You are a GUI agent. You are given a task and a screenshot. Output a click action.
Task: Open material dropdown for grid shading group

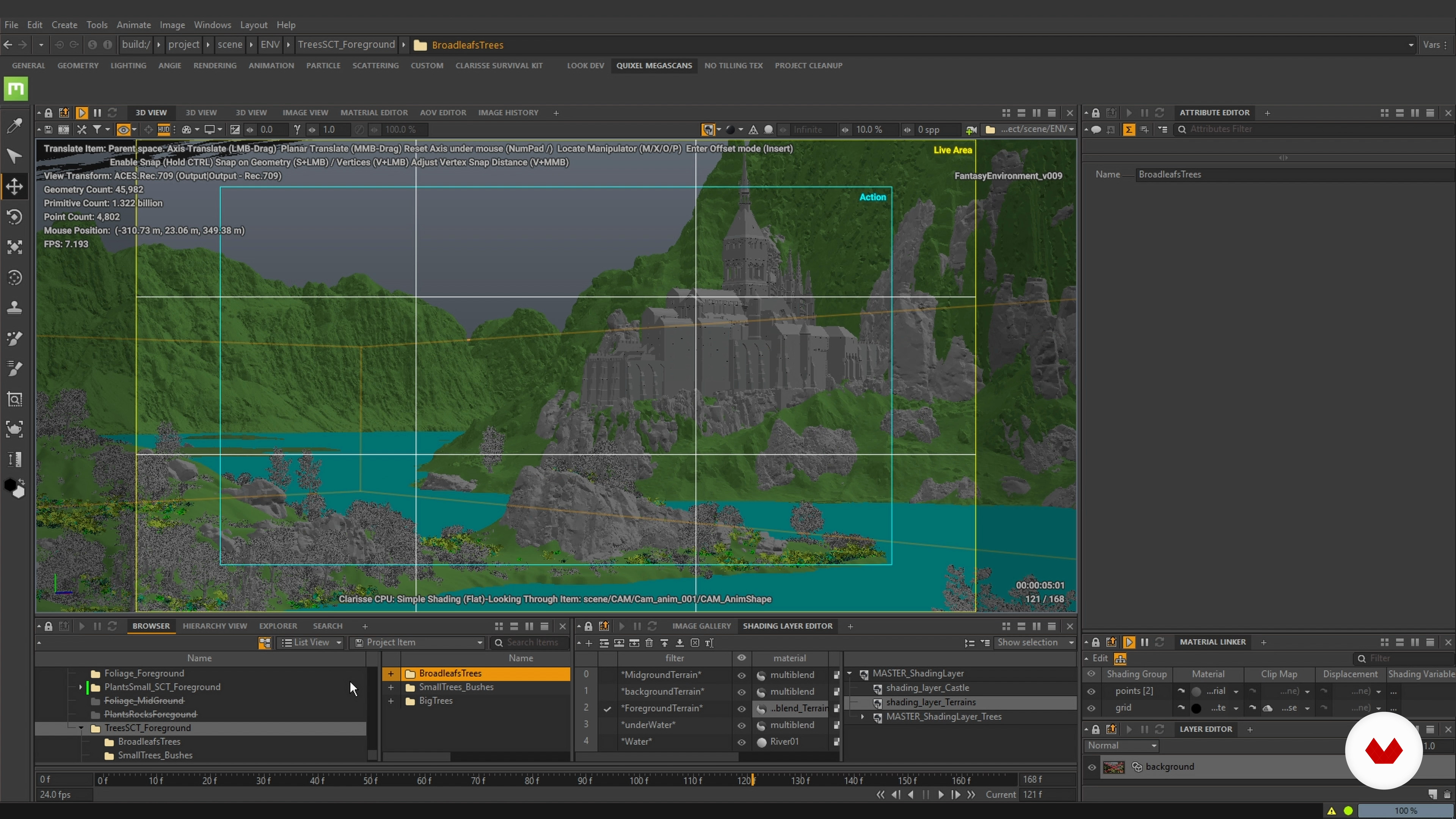pyautogui.click(x=1236, y=708)
